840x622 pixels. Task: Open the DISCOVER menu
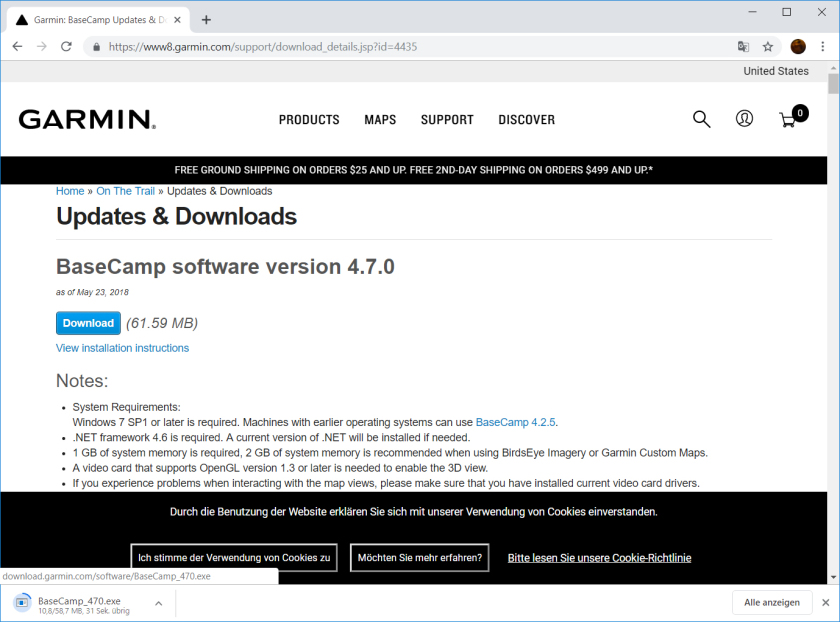526,120
